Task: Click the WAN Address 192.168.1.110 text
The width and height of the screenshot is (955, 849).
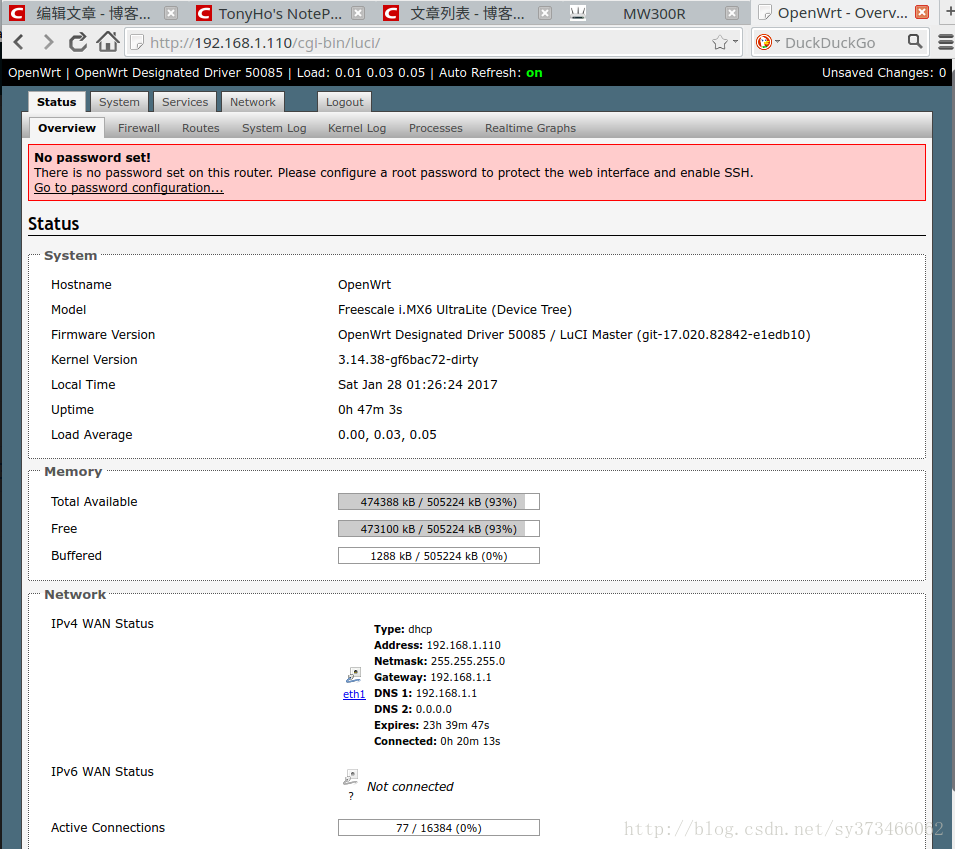Action: (x=463, y=645)
